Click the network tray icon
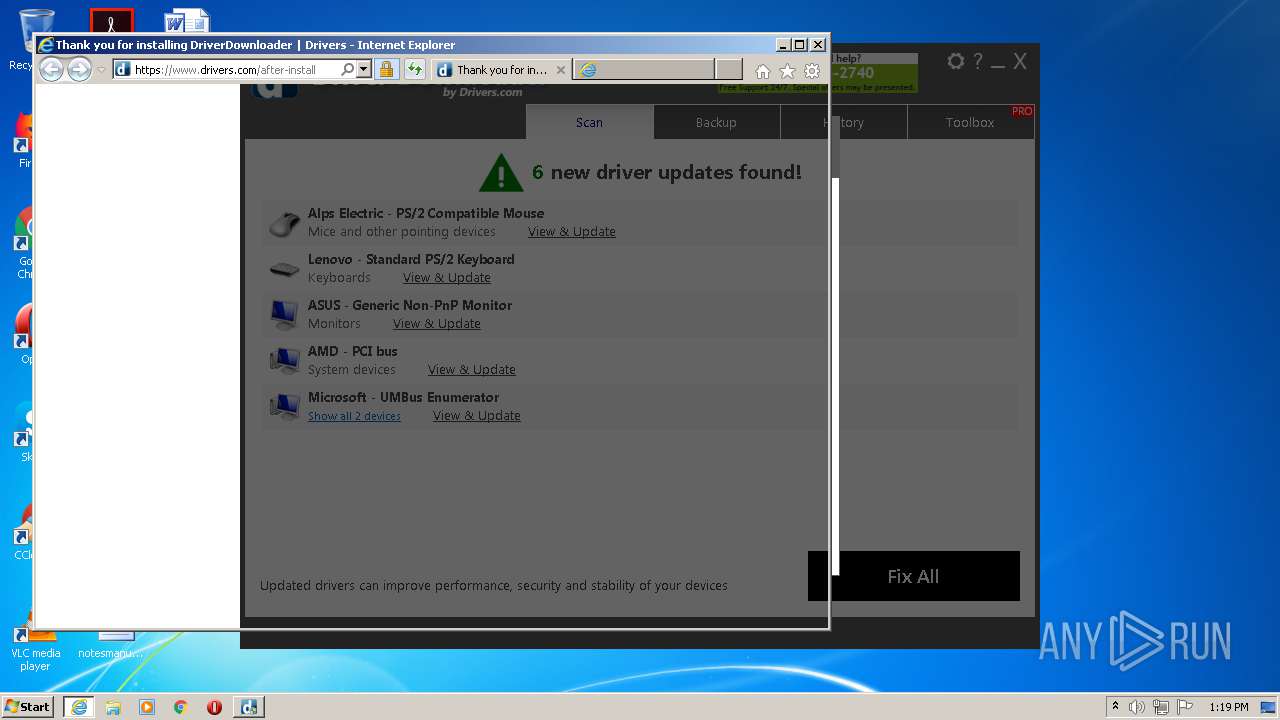Screen dimensions: 1280x720 tap(1161, 707)
